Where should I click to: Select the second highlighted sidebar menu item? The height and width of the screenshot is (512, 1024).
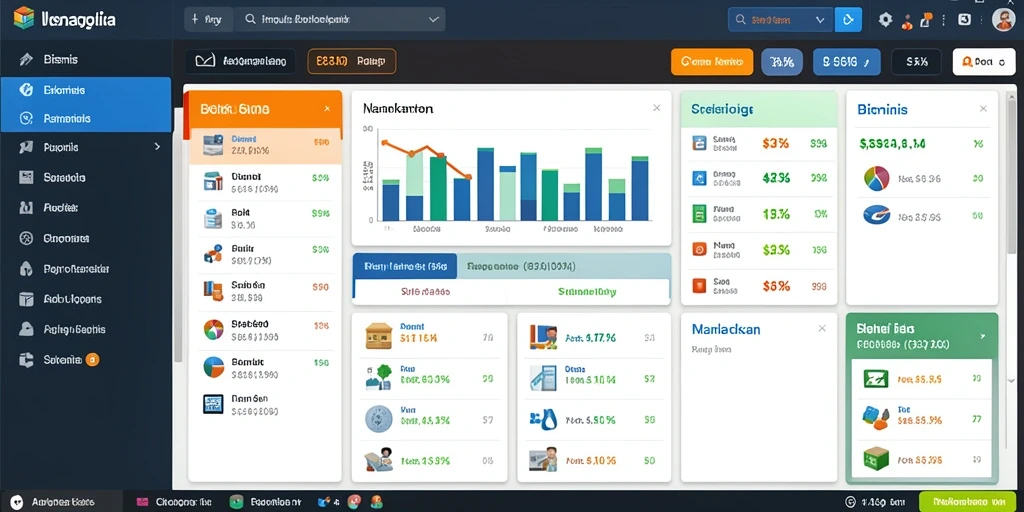(x=86, y=119)
